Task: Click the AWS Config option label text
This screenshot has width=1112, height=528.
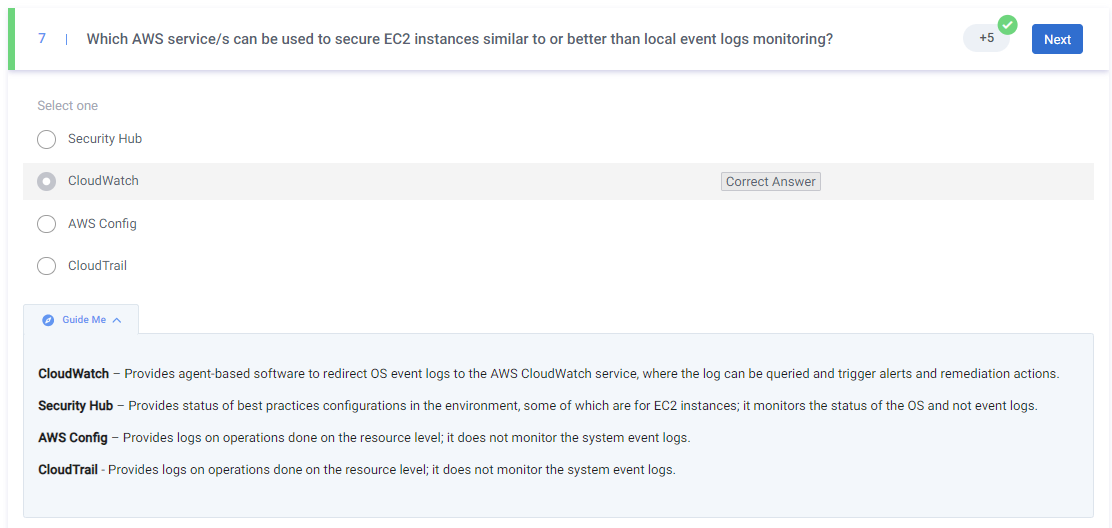Action: click(x=102, y=224)
